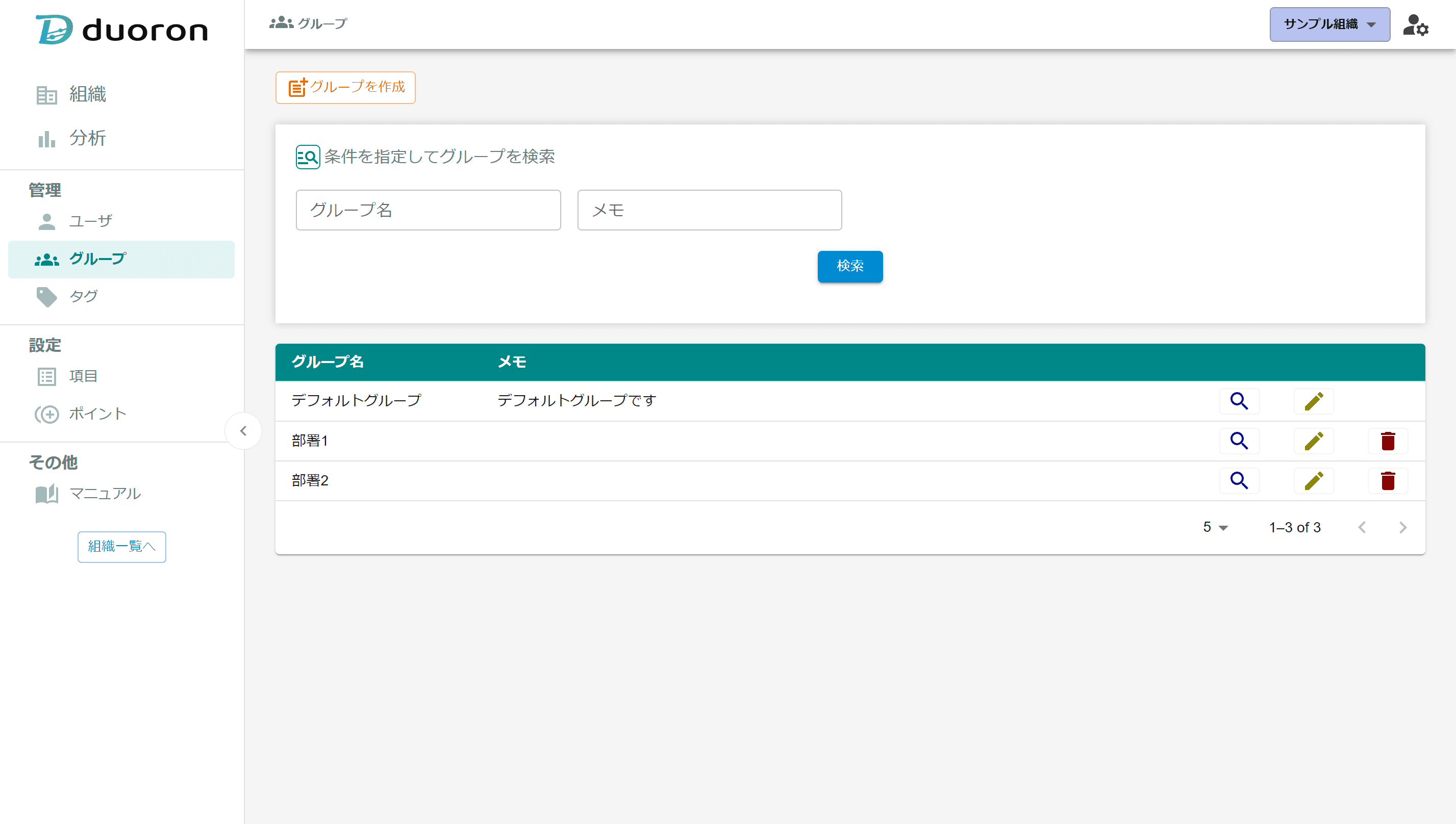The height and width of the screenshot is (824, 1456).
Task: Click the 条件を指定してグループを検索 heading
Action: coord(439,157)
